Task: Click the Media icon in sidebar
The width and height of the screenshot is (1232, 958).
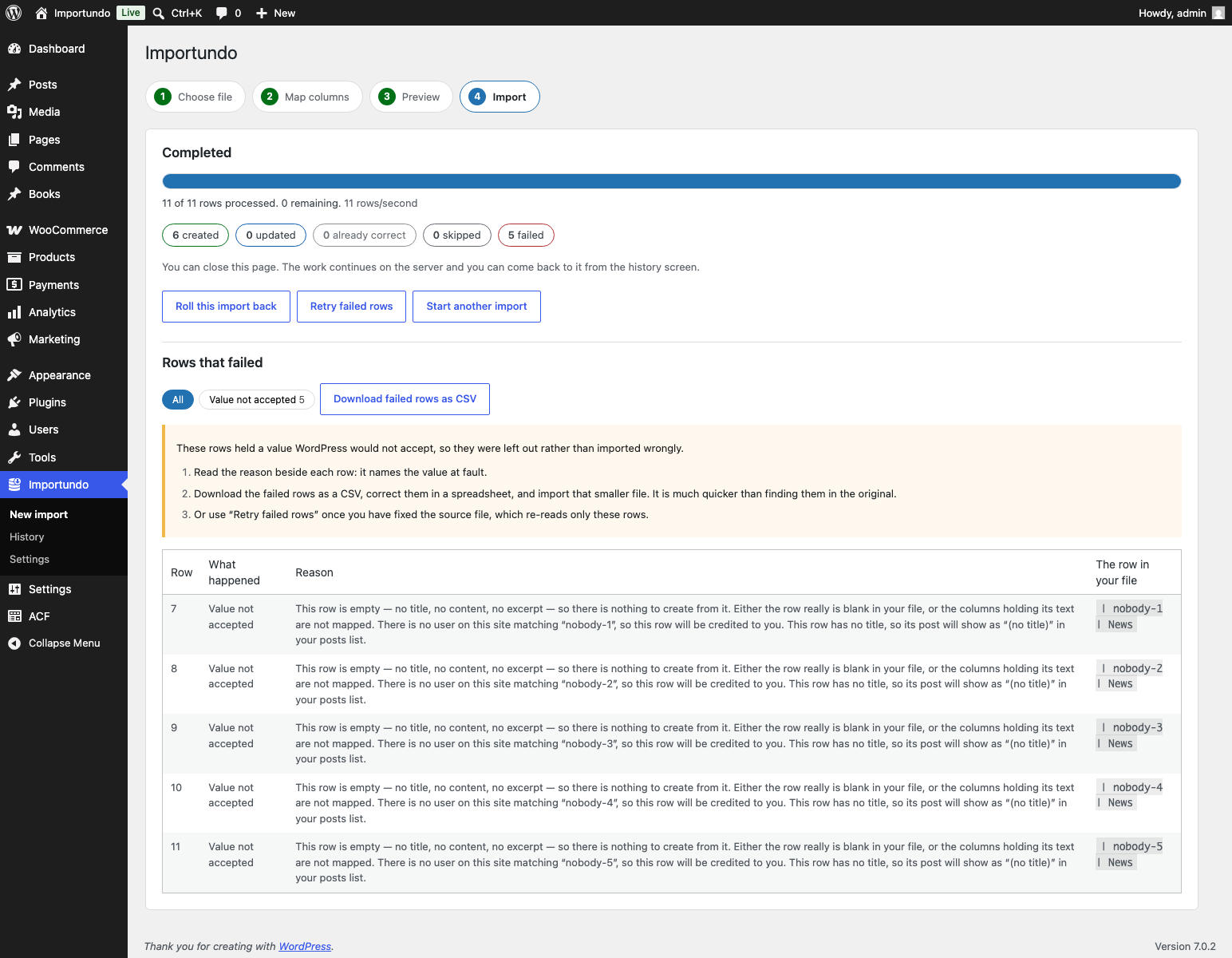Action: click(14, 112)
